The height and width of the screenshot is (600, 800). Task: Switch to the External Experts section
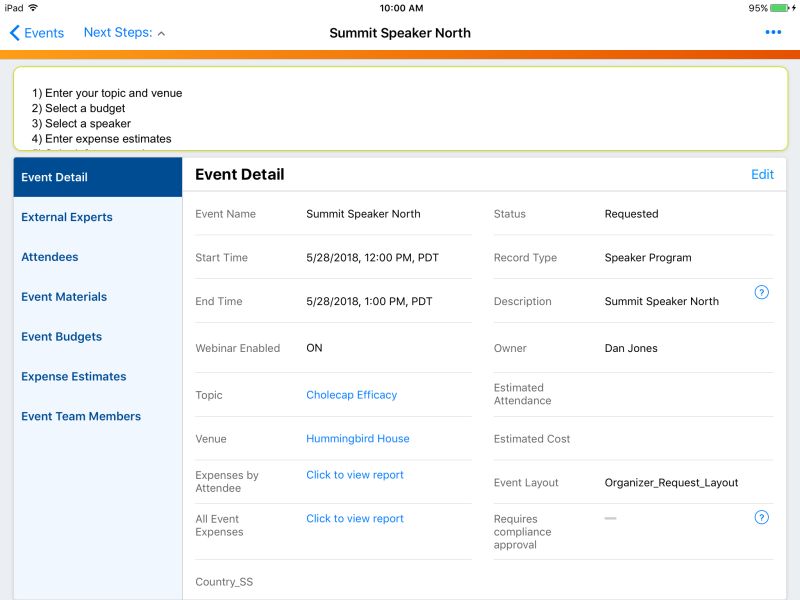(65, 216)
